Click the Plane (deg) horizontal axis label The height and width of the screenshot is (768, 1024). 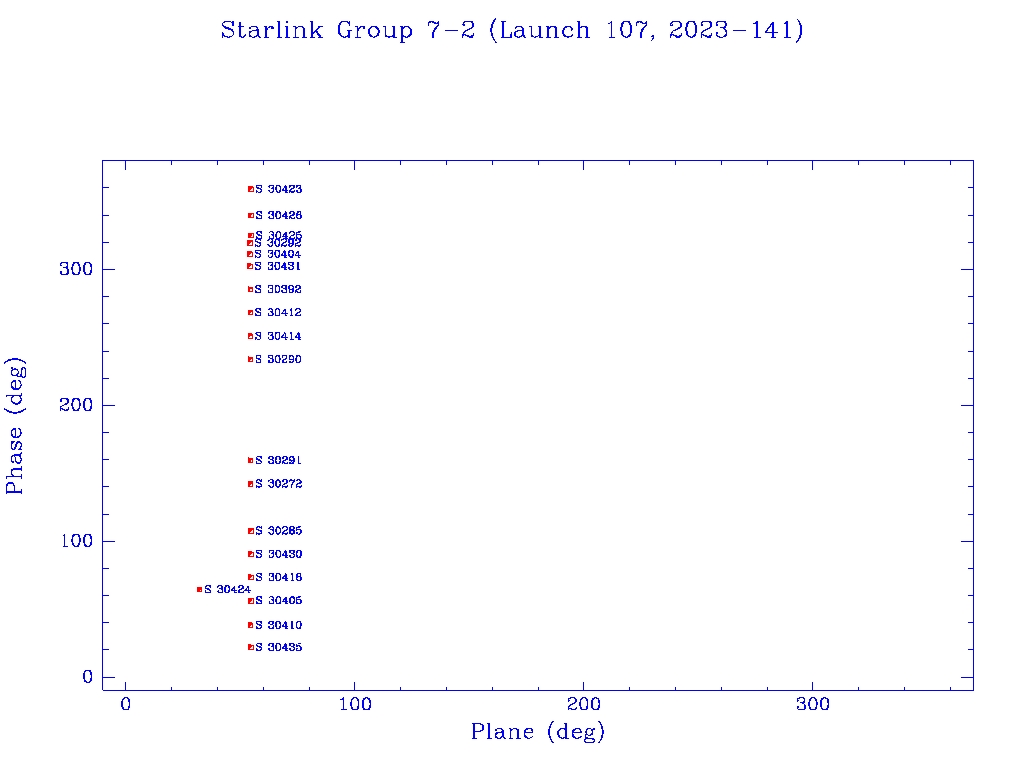[x=538, y=732]
